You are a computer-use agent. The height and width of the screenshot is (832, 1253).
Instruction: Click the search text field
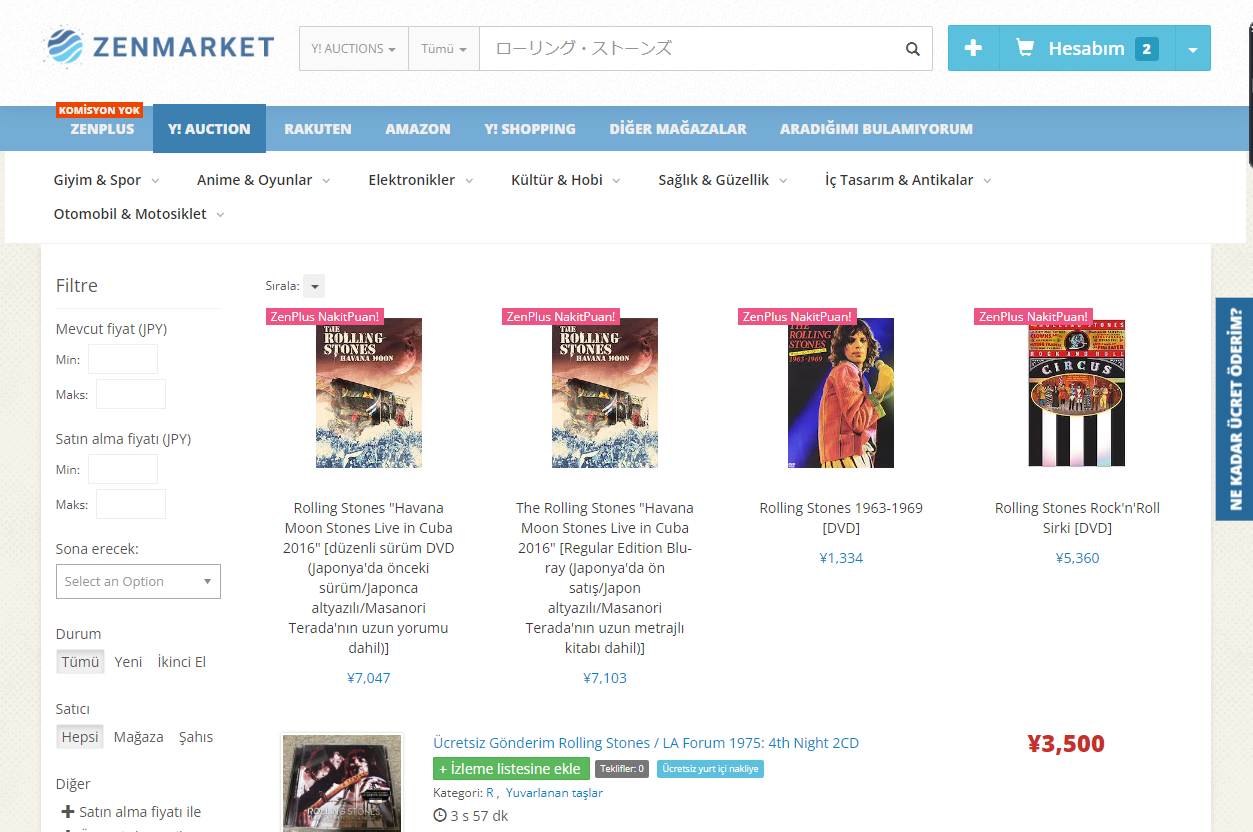click(x=687, y=48)
